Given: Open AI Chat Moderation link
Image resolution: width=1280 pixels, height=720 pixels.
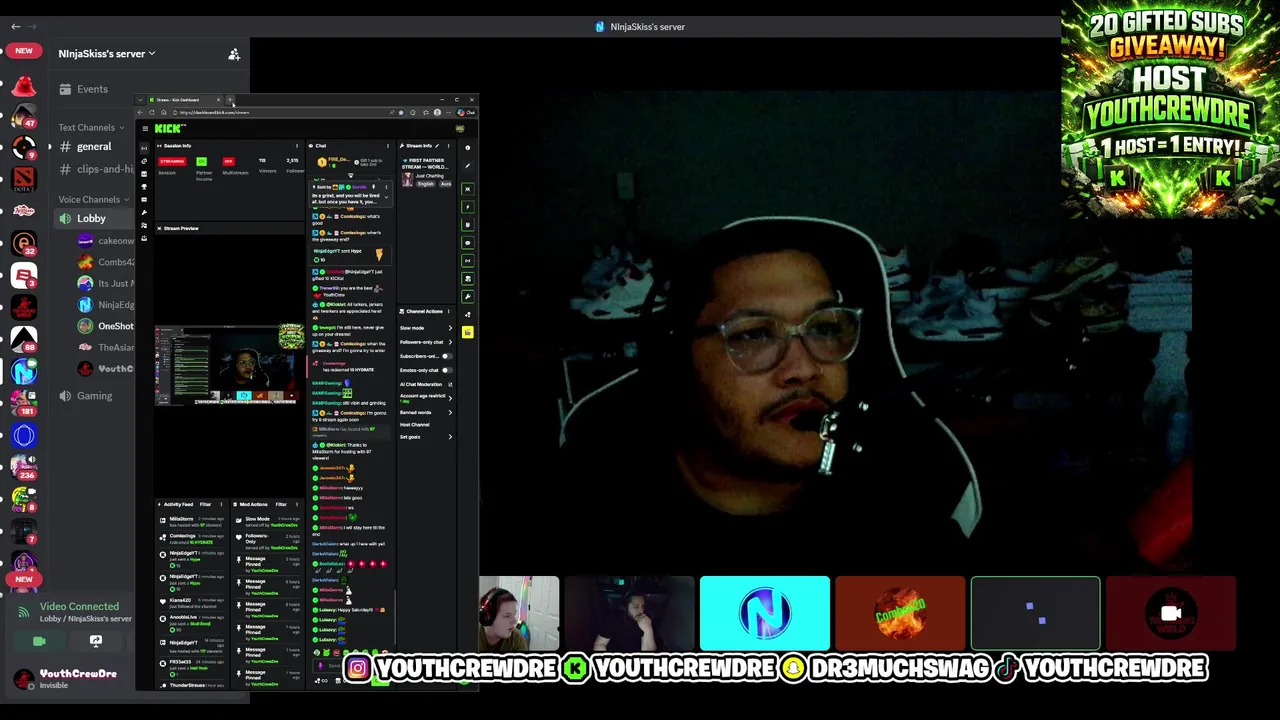Looking at the screenshot, I should [x=426, y=384].
